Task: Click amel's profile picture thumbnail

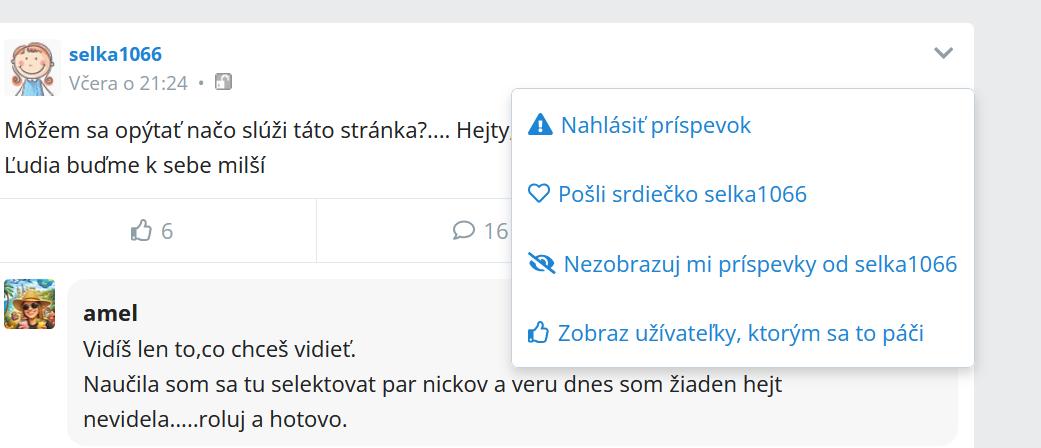Action: (30, 304)
